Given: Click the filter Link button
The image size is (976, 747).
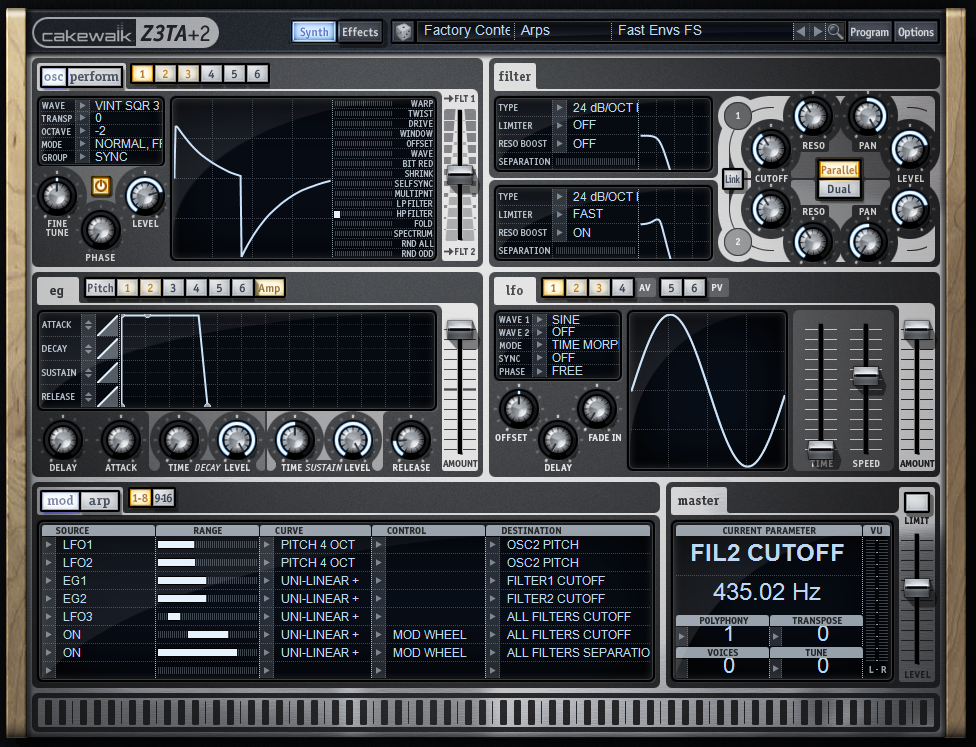Looking at the screenshot, I should (732, 179).
